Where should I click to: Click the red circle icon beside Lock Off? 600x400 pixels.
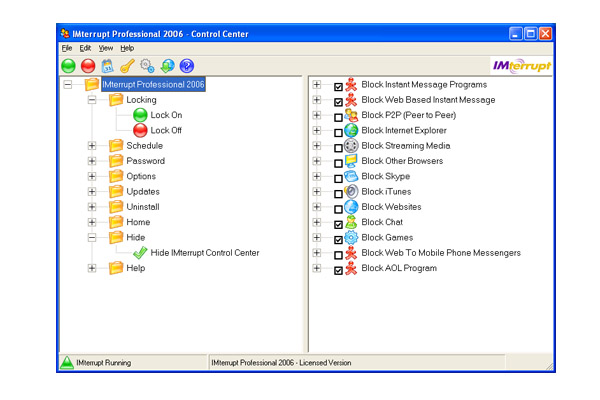tap(140, 130)
